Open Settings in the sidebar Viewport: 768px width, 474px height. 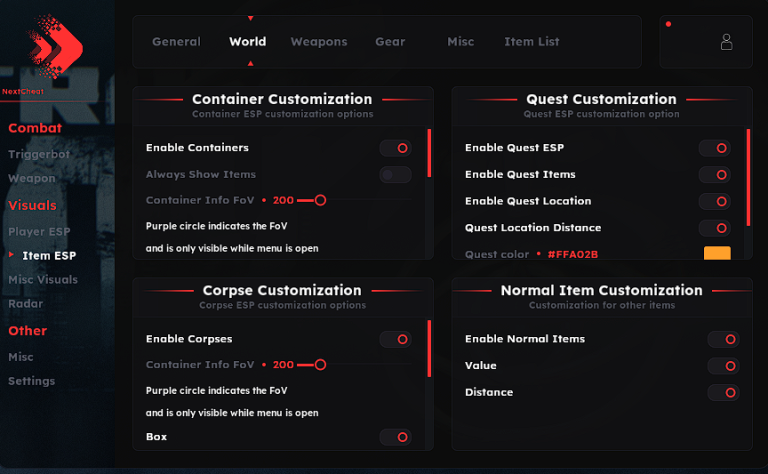[x=32, y=381]
